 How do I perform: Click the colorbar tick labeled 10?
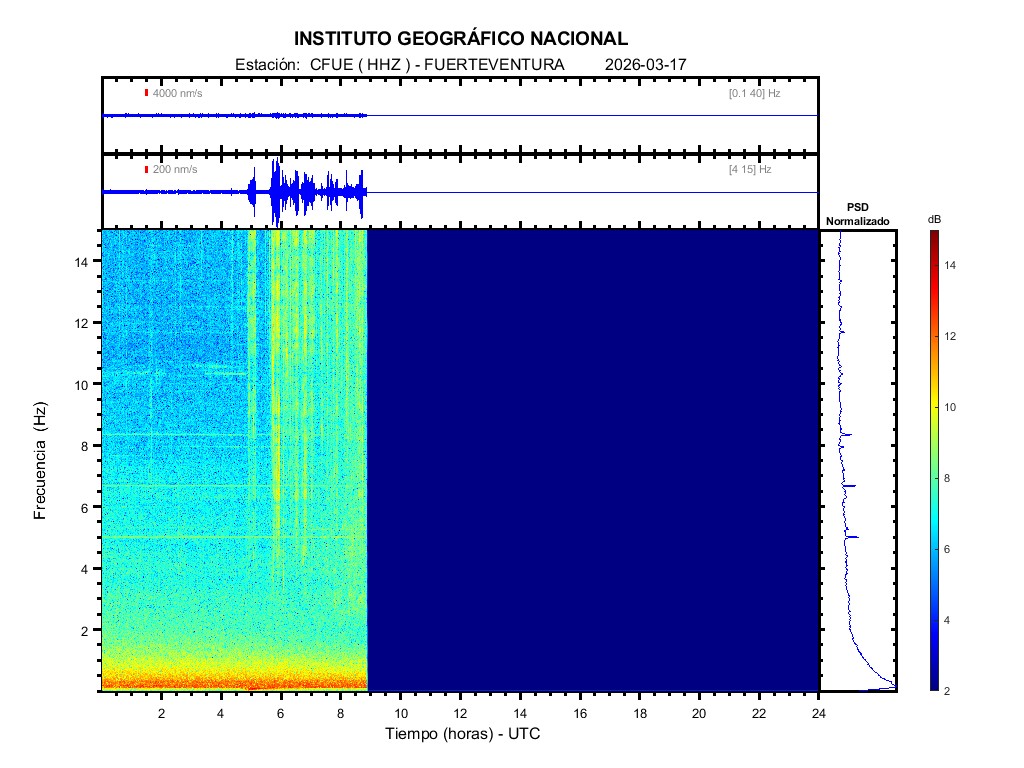click(x=952, y=407)
